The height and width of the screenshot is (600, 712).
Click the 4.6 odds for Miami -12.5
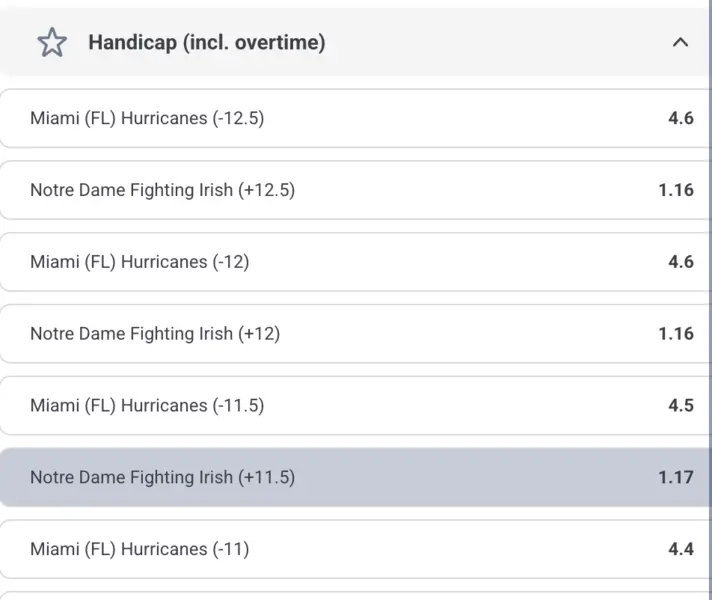pos(680,118)
